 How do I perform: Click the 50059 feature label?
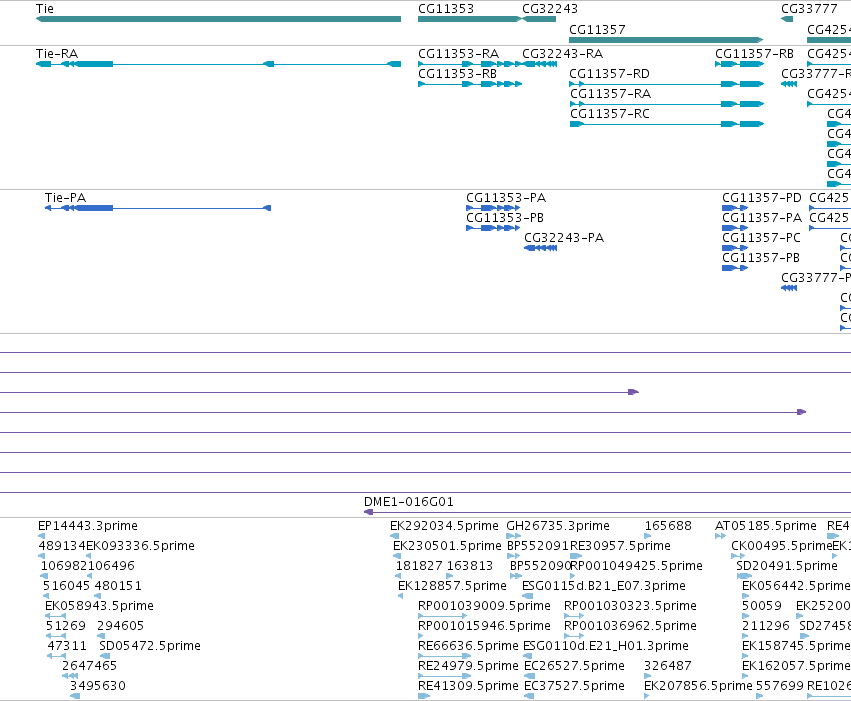tap(762, 606)
